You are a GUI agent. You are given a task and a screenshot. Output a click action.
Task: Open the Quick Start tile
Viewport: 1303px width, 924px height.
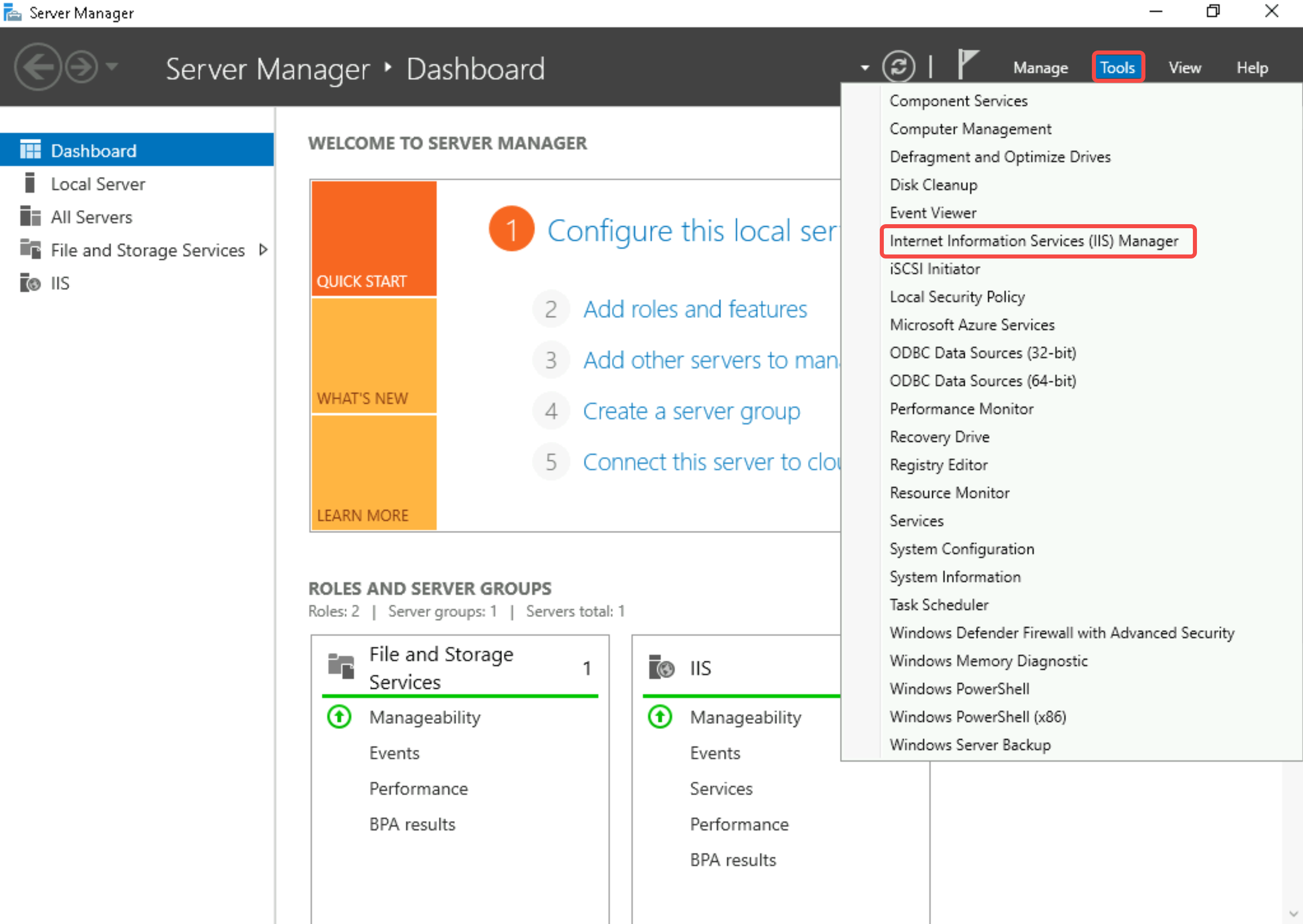pos(374,238)
